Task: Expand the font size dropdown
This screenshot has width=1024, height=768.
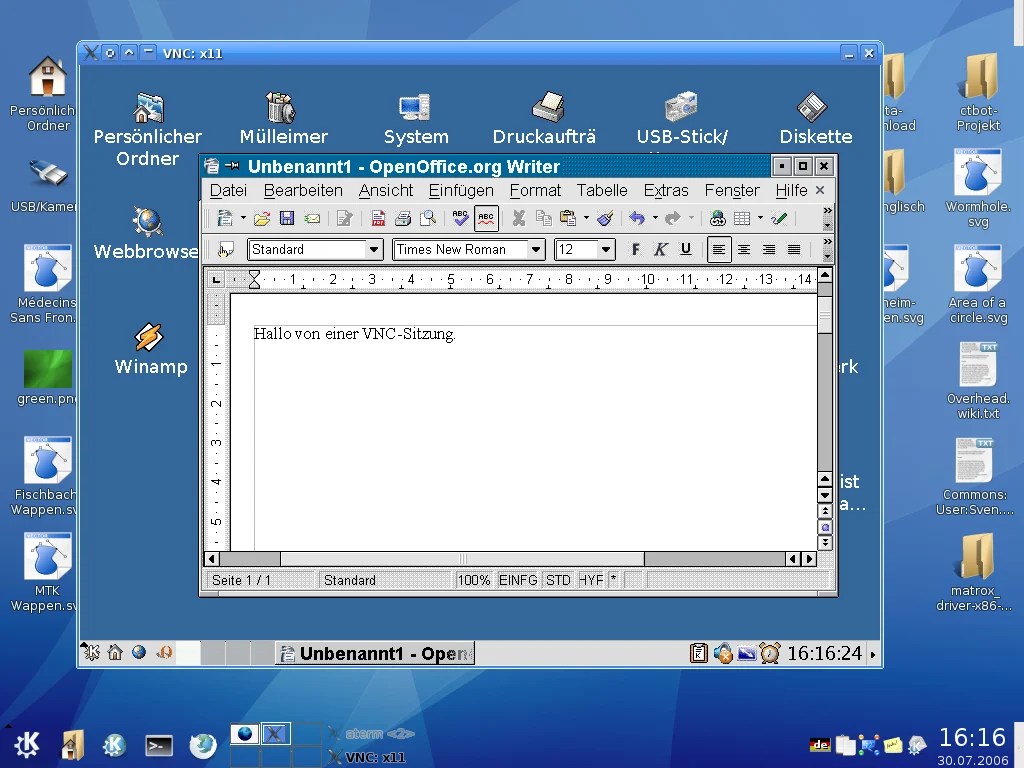Action: 604,247
